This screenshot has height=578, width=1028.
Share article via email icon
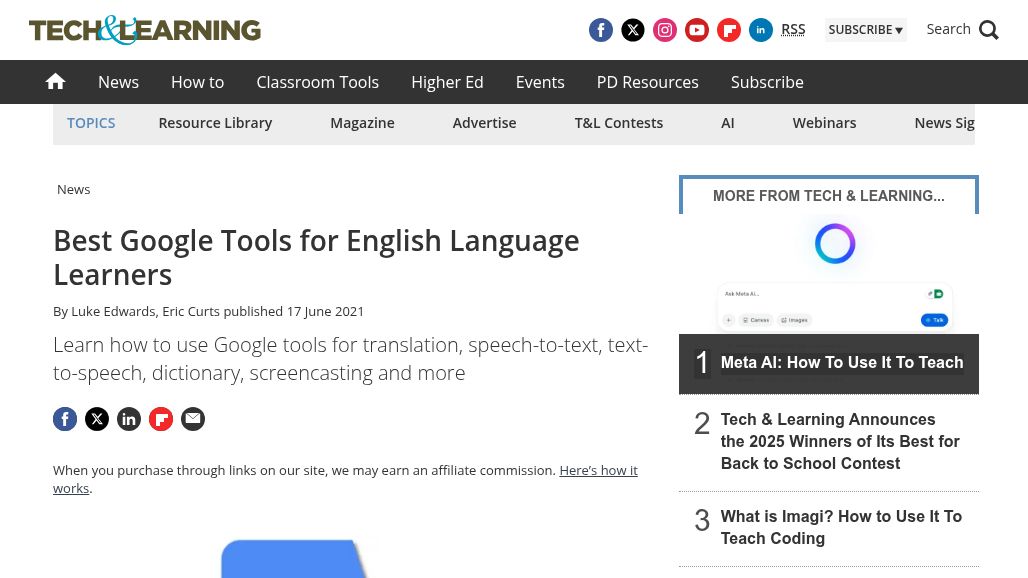193,419
